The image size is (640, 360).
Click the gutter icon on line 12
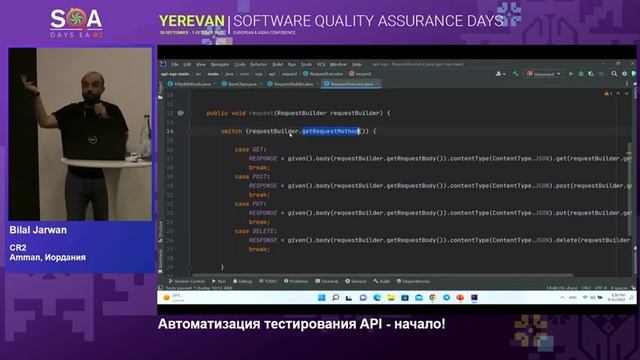point(180,113)
